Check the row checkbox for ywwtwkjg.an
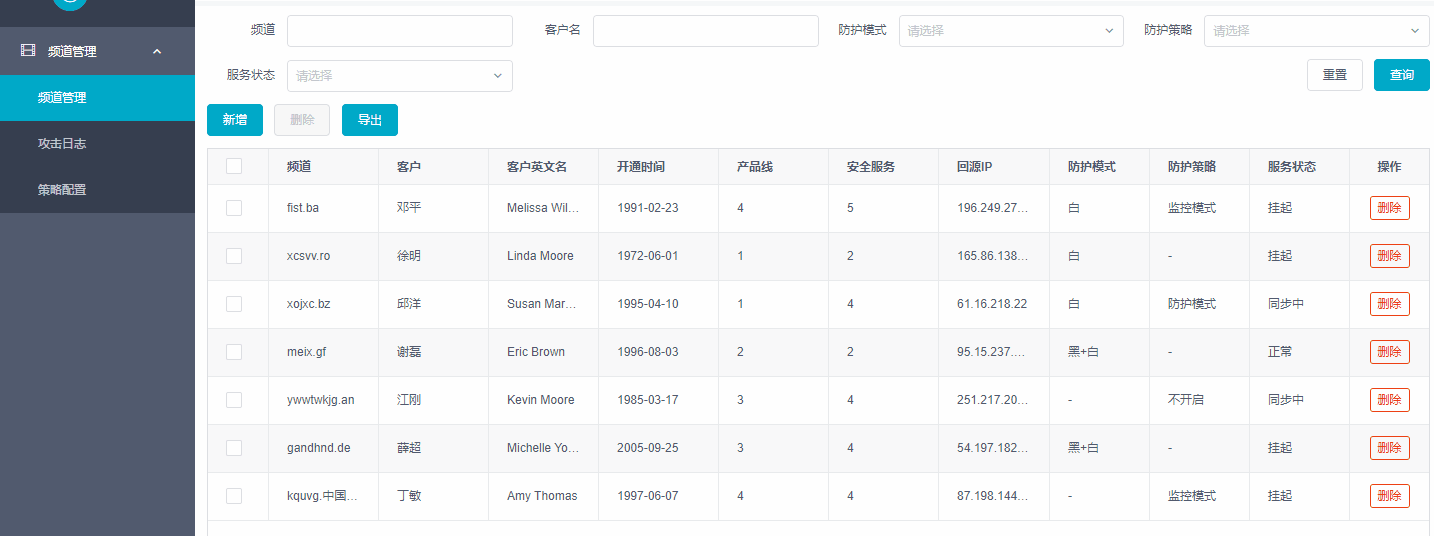The height and width of the screenshot is (536, 1434). tap(234, 400)
